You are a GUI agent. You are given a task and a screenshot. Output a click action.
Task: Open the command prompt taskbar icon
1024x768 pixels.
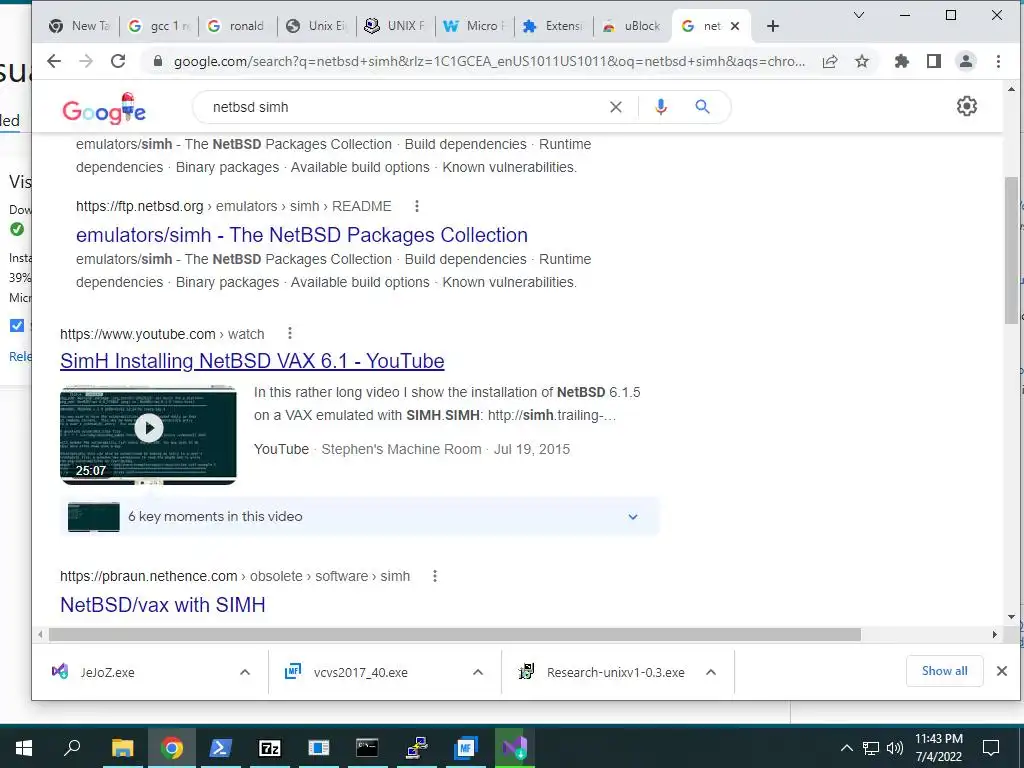click(367, 748)
